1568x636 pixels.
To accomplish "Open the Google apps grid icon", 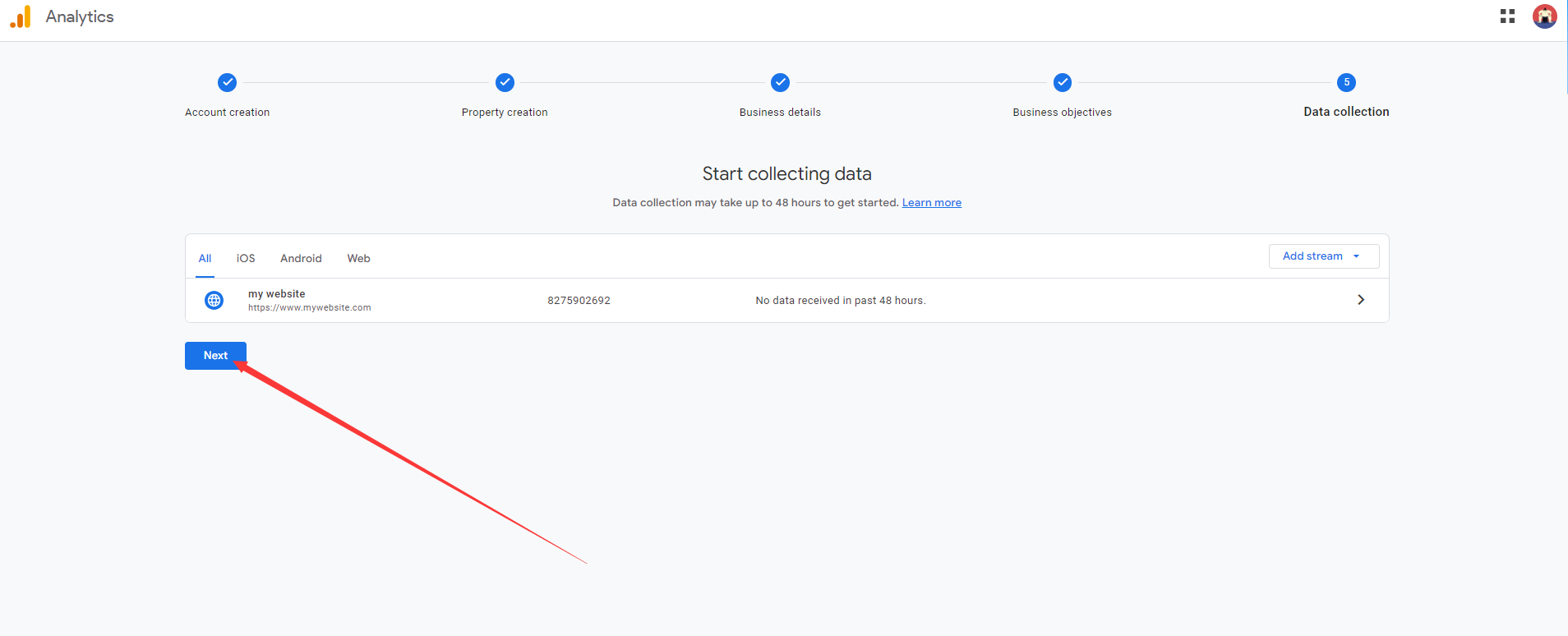I will point(1507,16).
